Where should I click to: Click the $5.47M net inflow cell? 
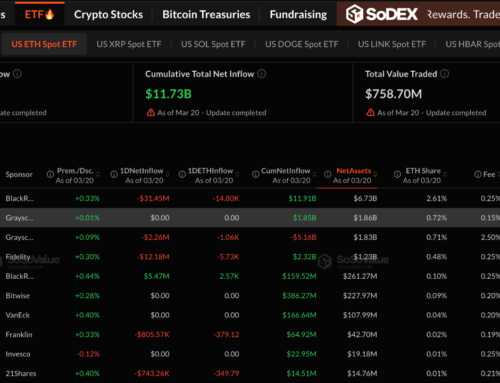click(157, 276)
